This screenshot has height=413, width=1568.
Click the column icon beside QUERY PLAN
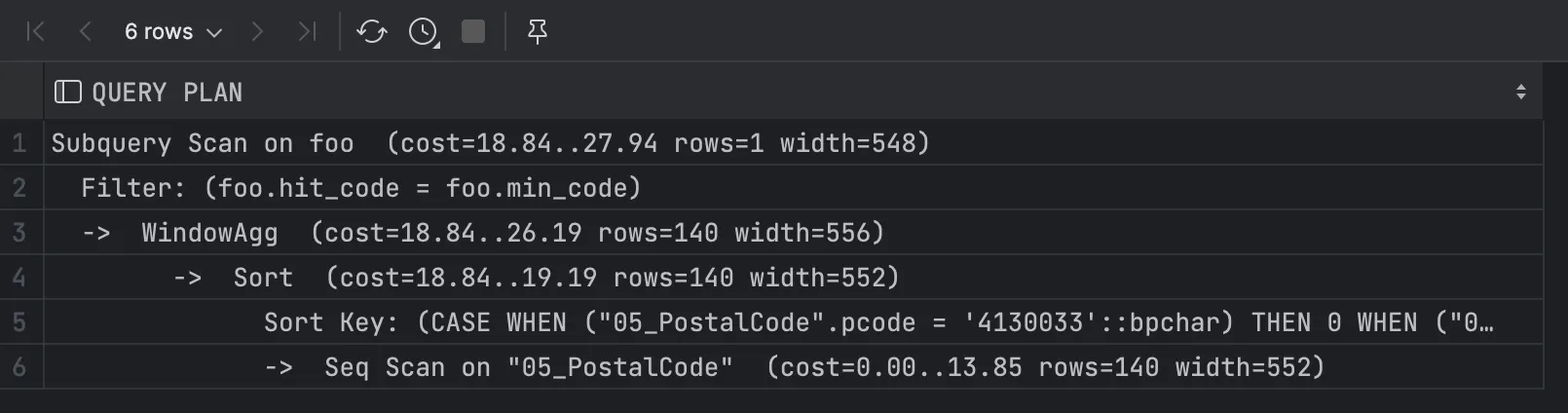click(67, 93)
